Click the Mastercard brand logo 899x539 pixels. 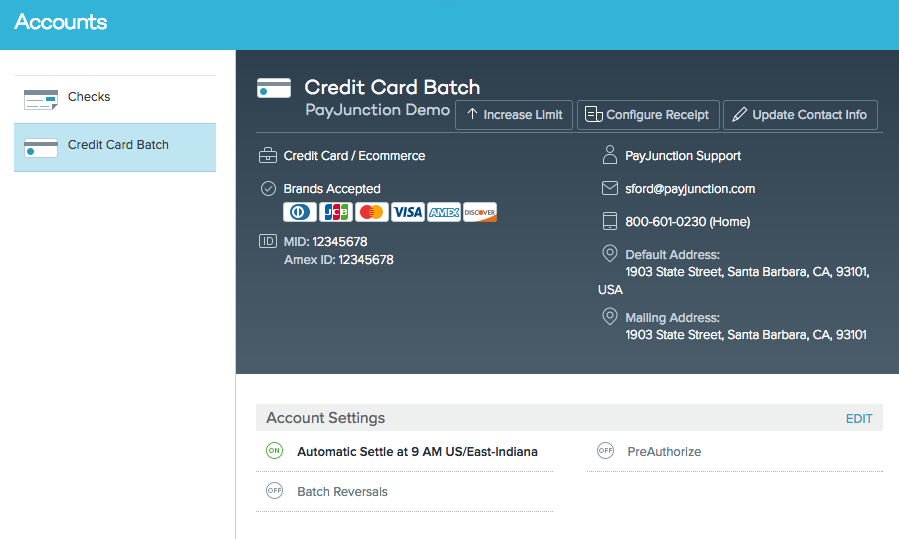tap(372, 212)
